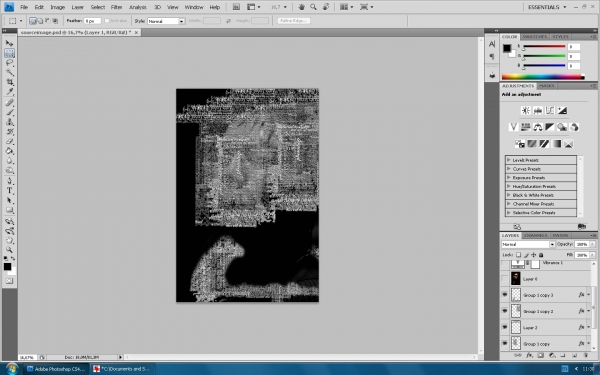Select the Magic Wand tool
600x375 pixels.
pyautogui.click(x=10, y=72)
